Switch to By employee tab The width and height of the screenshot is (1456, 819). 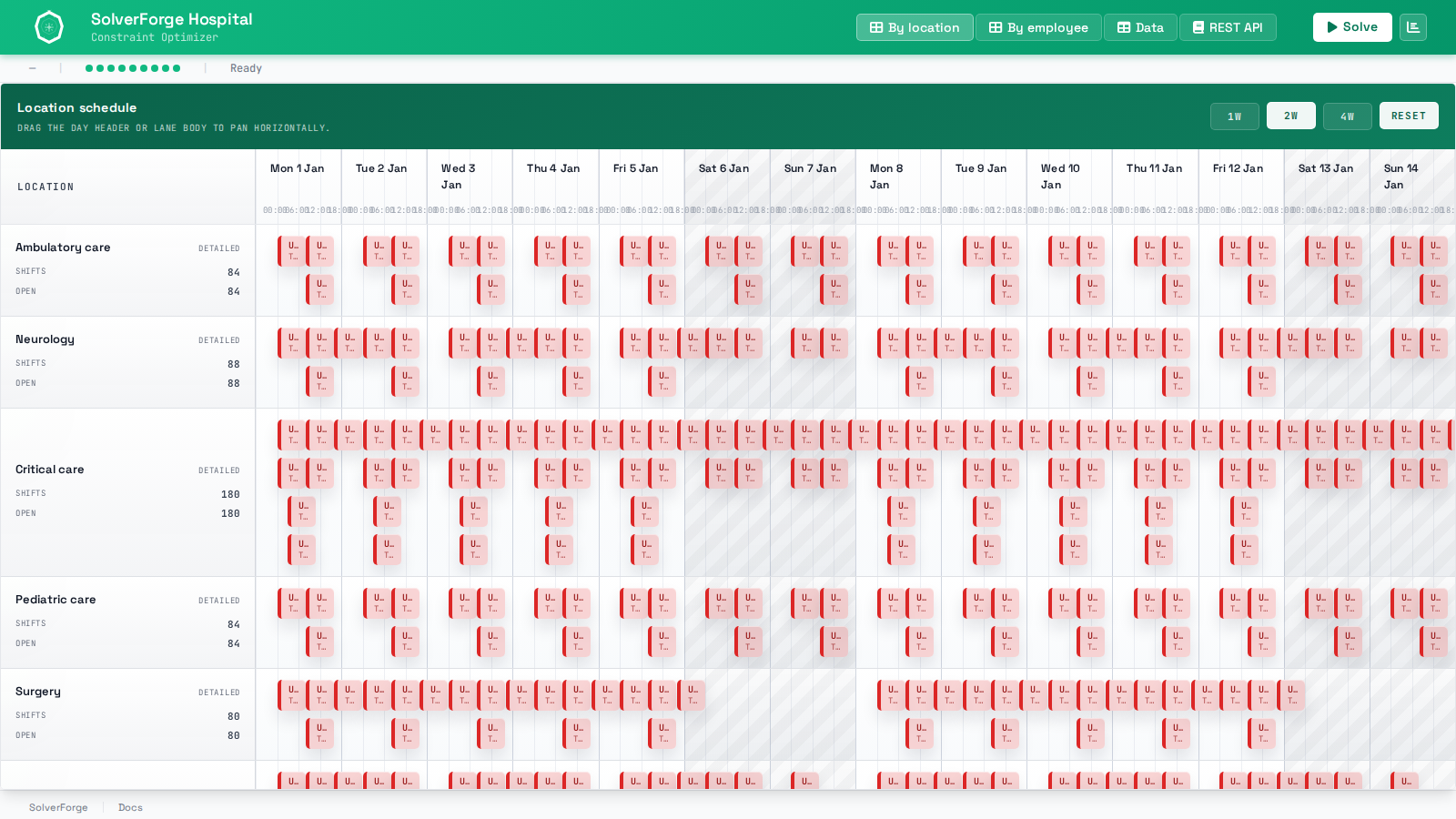[1038, 27]
